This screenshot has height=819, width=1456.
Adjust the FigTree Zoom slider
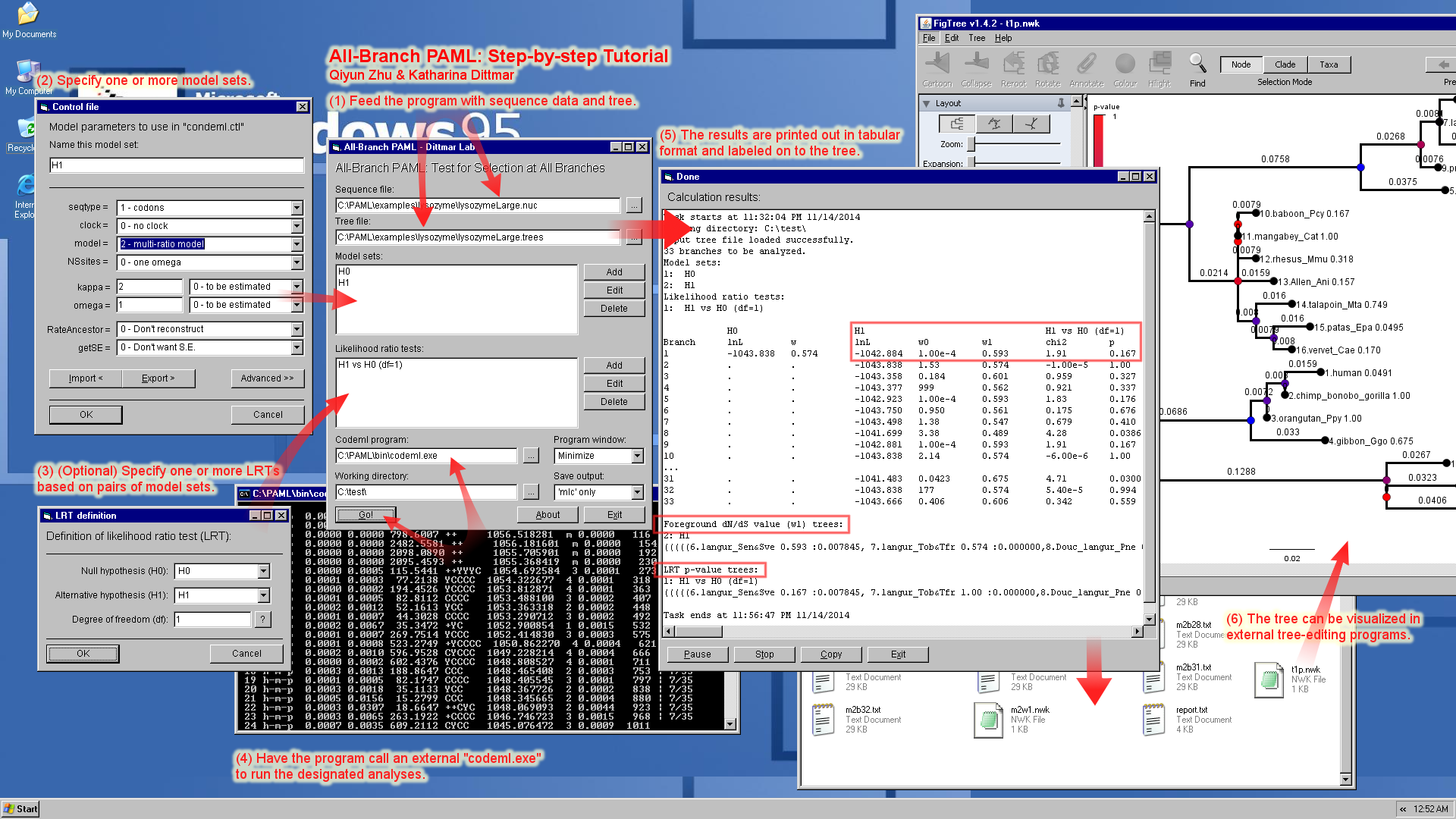(x=971, y=144)
